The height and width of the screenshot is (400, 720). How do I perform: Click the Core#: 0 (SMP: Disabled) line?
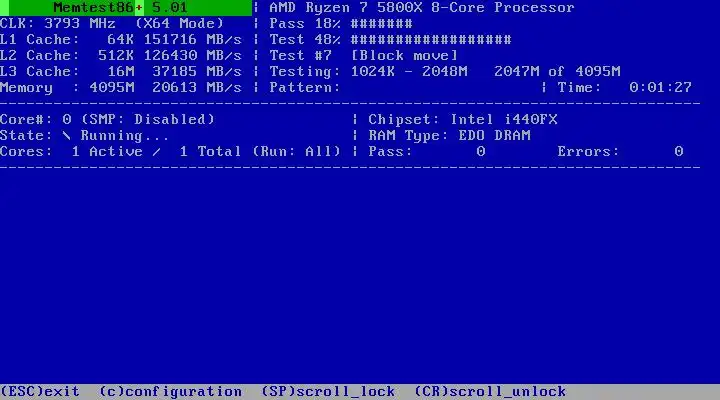(107, 119)
